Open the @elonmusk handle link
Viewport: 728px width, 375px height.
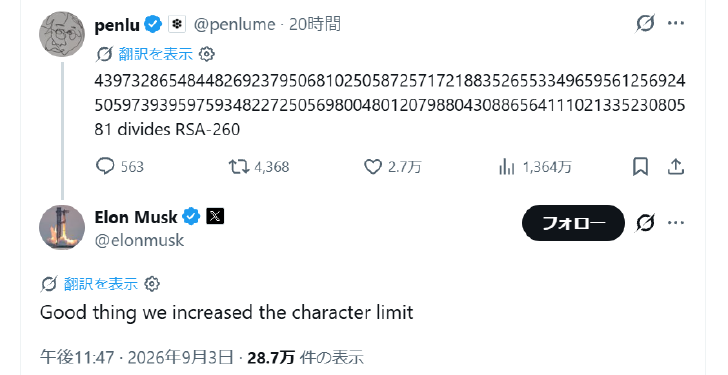pos(139,240)
